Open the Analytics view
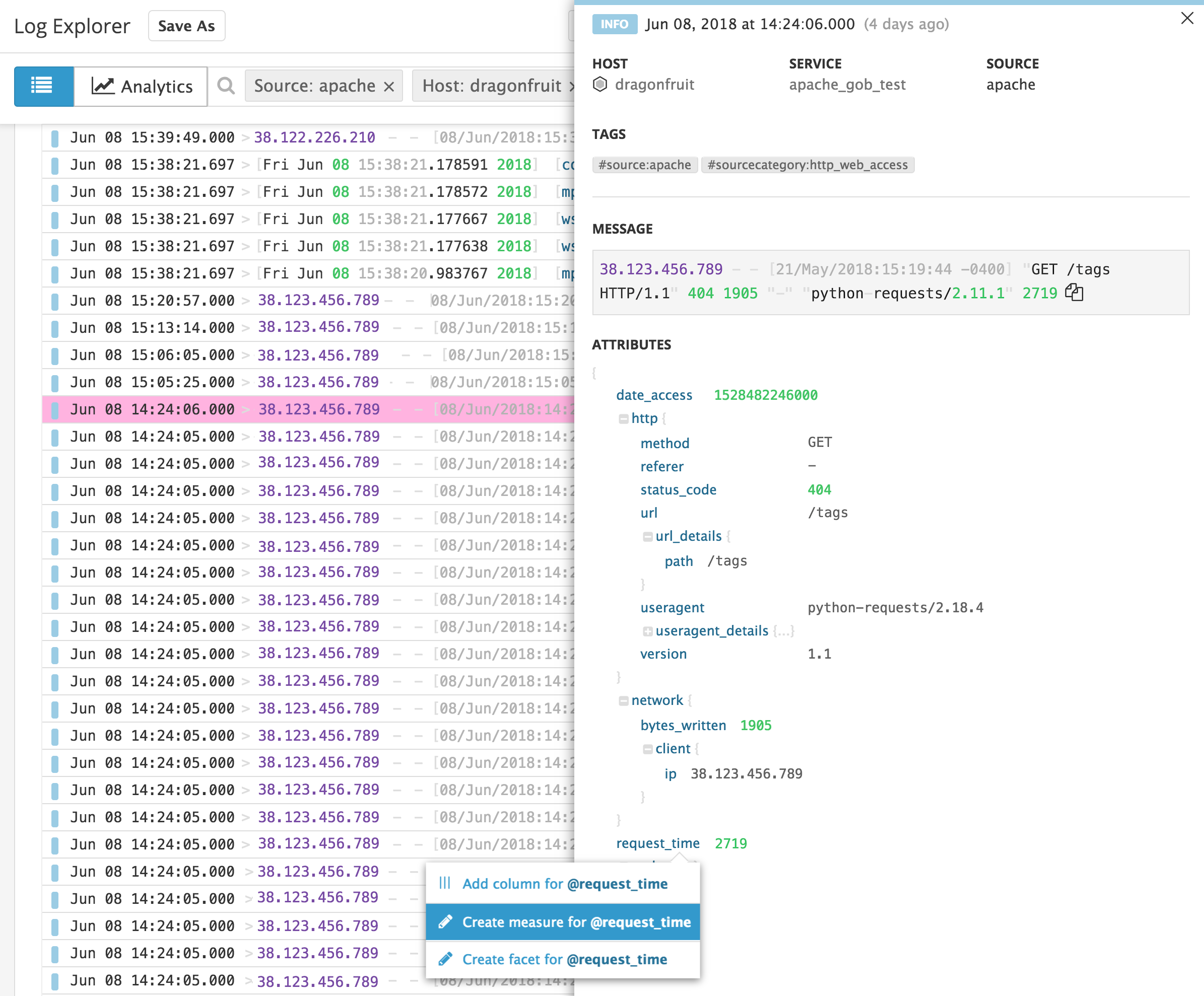 tap(141, 86)
